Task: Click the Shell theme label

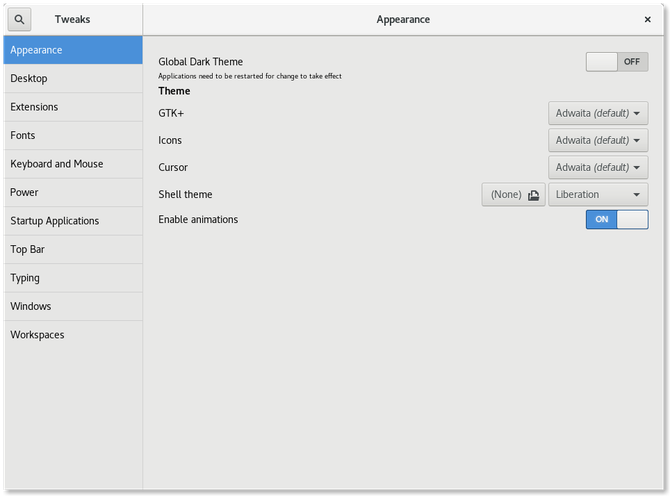Action: click(x=185, y=194)
